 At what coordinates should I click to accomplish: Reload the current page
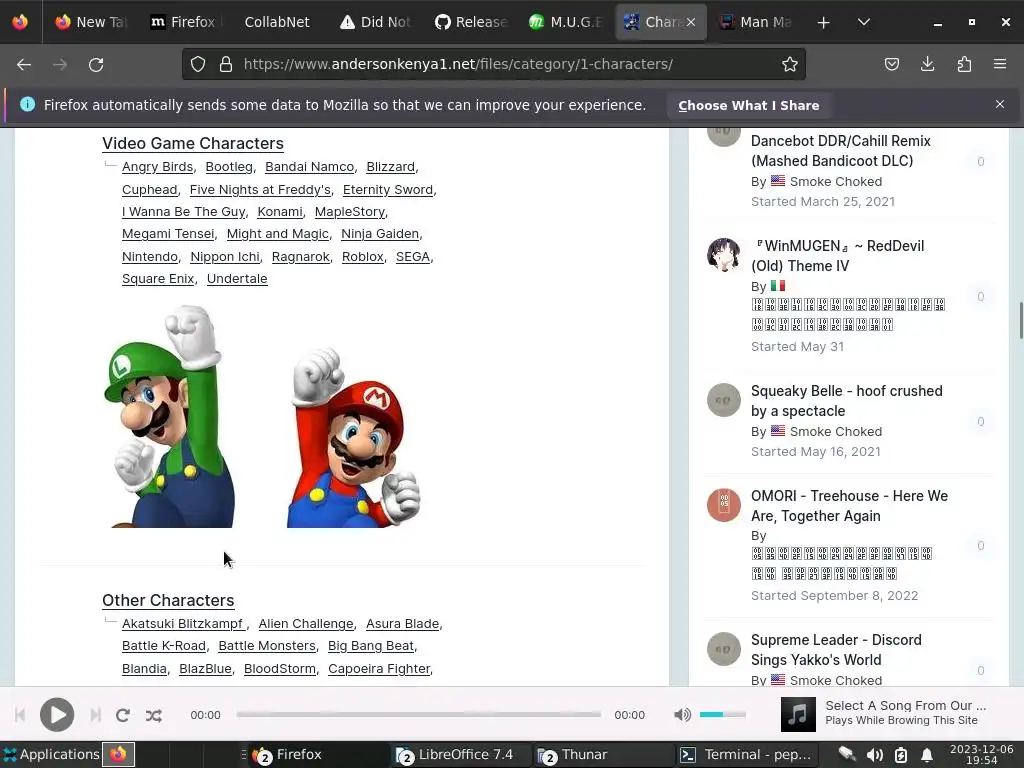point(96,64)
